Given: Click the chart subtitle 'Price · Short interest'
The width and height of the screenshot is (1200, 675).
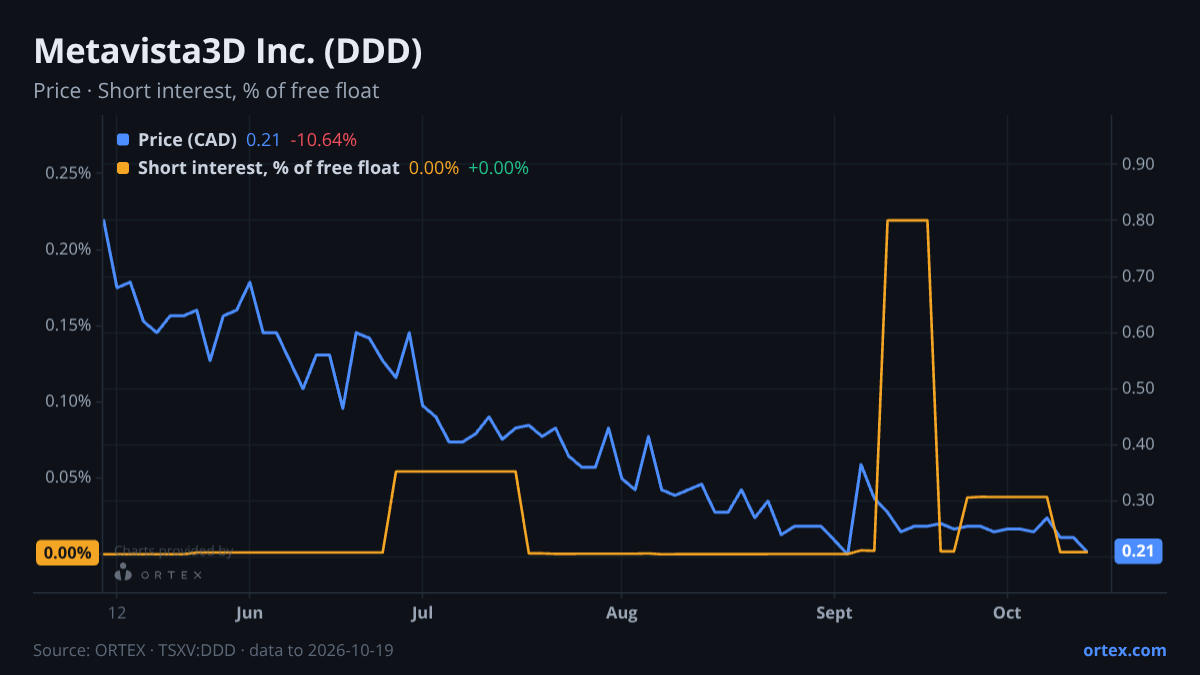Looking at the screenshot, I should (206, 91).
